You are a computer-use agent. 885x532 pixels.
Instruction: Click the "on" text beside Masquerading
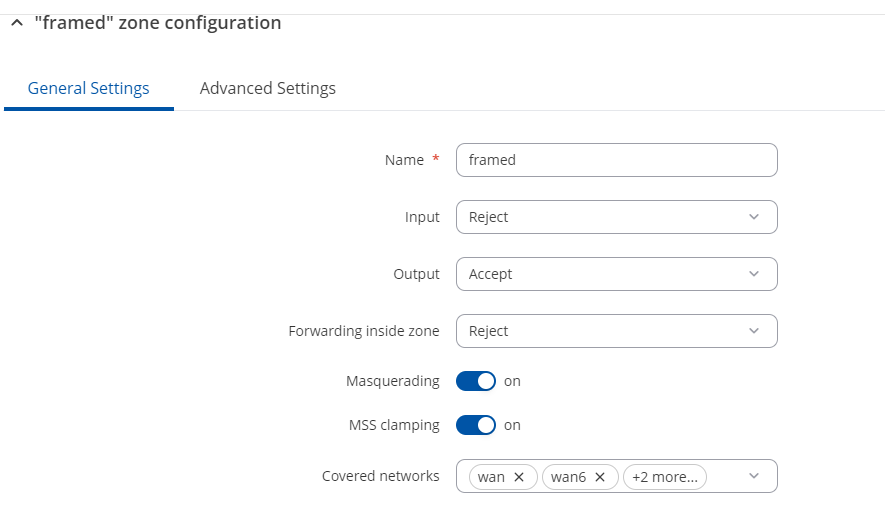512,381
